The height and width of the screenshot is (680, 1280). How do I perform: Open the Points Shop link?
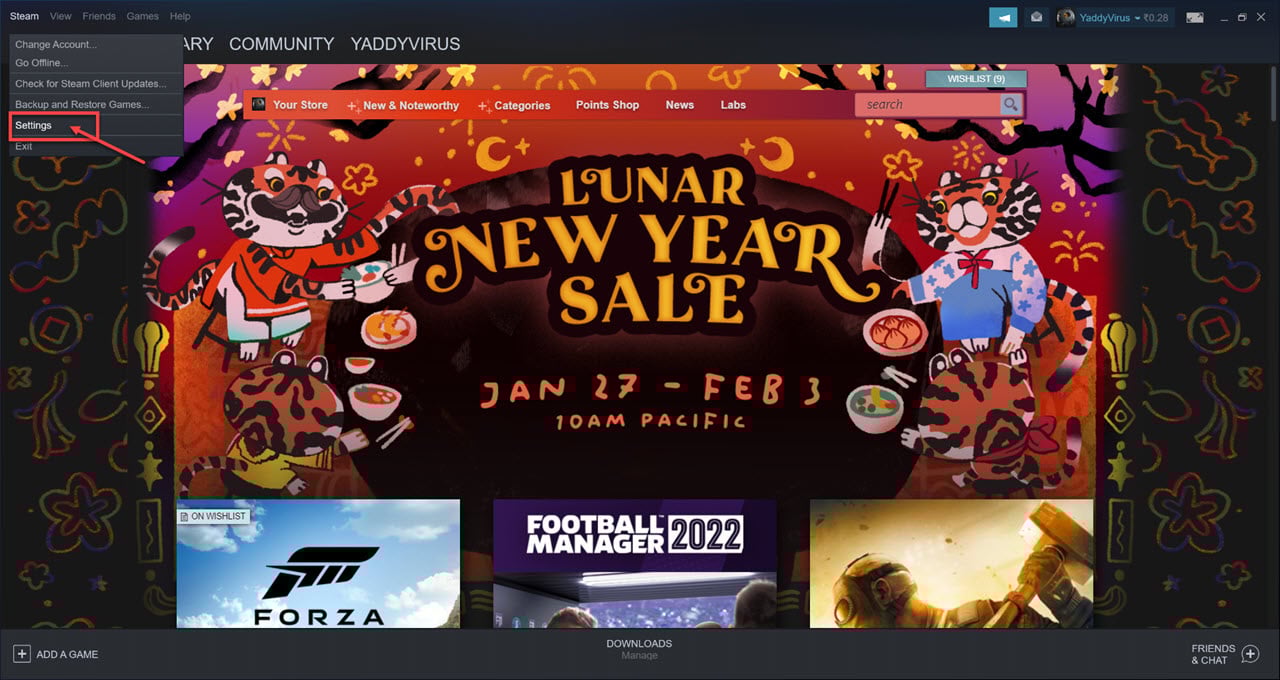coord(607,105)
